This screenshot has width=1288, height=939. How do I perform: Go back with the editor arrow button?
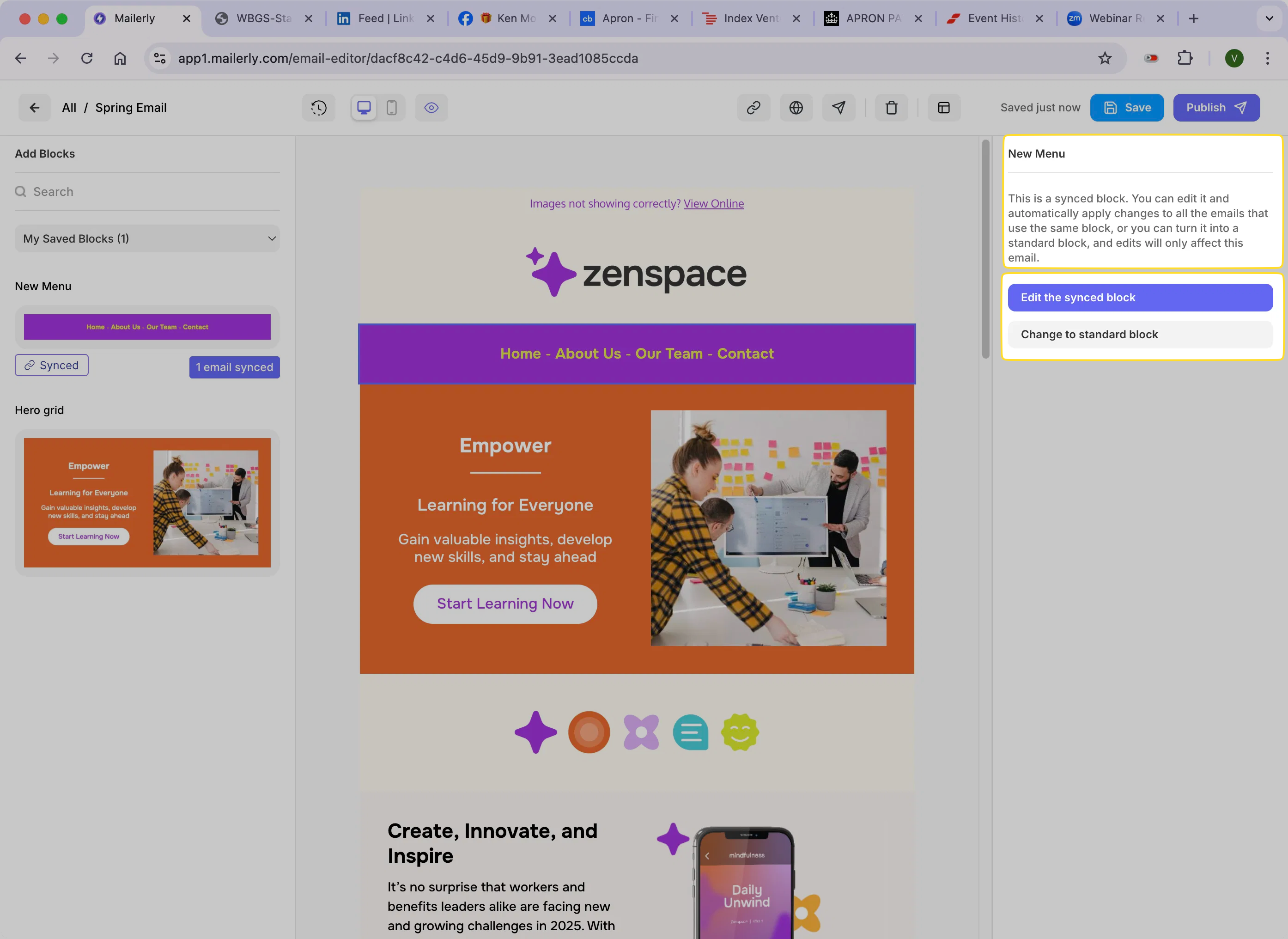pyautogui.click(x=34, y=107)
